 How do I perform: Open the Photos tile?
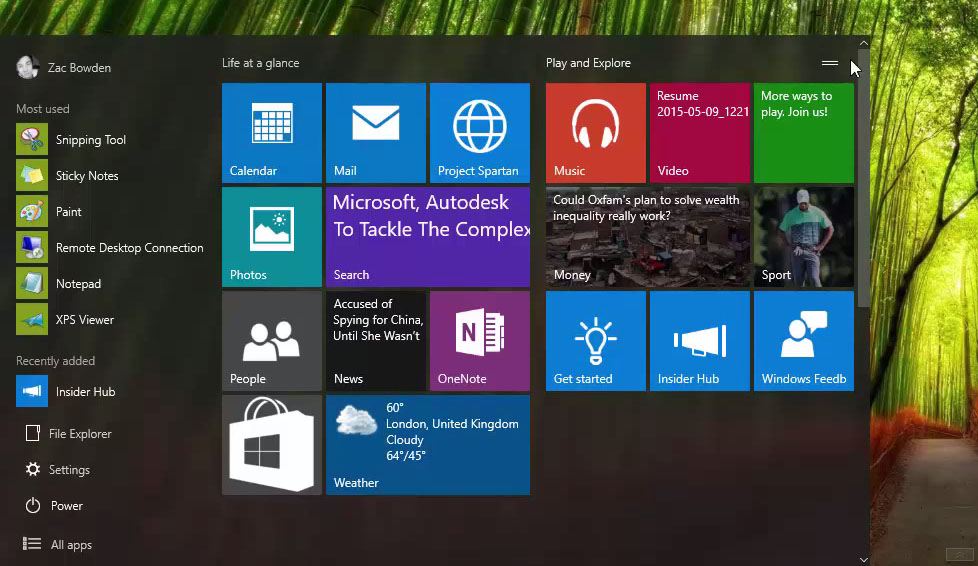click(x=272, y=237)
